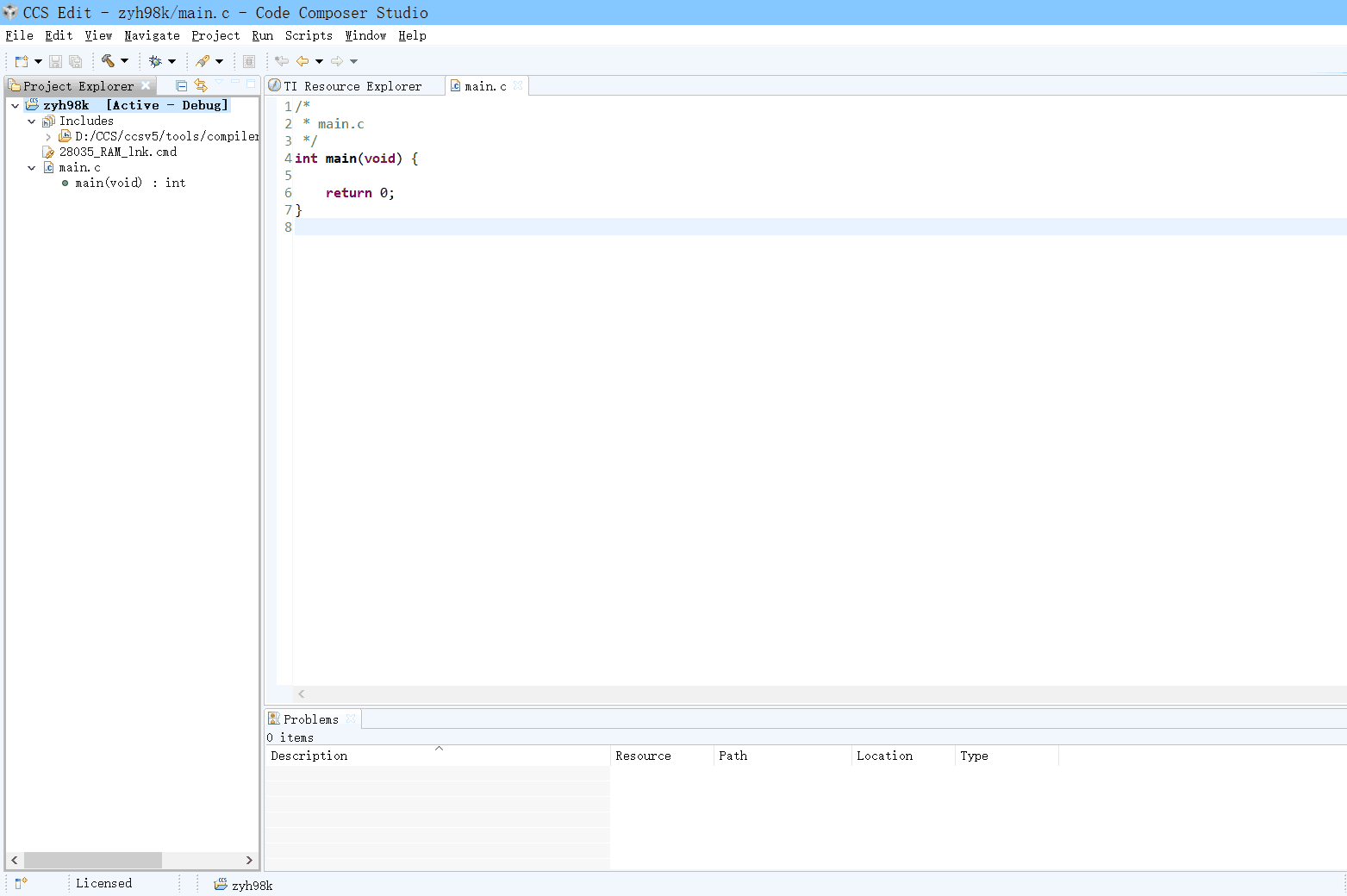Click the zyh98k project icon in status bar
Image resolution: width=1347 pixels, height=896 pixels.
221,884
